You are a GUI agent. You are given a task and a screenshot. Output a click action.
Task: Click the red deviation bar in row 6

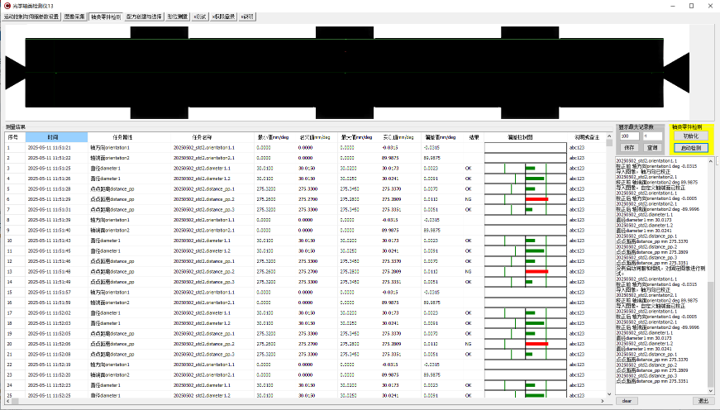(x=537, y=198)
